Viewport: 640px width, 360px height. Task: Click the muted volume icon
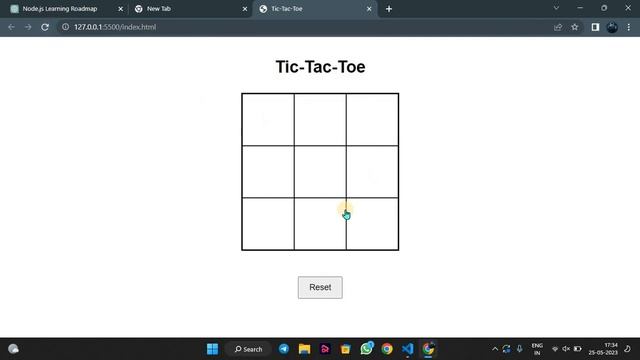point(566,349)
